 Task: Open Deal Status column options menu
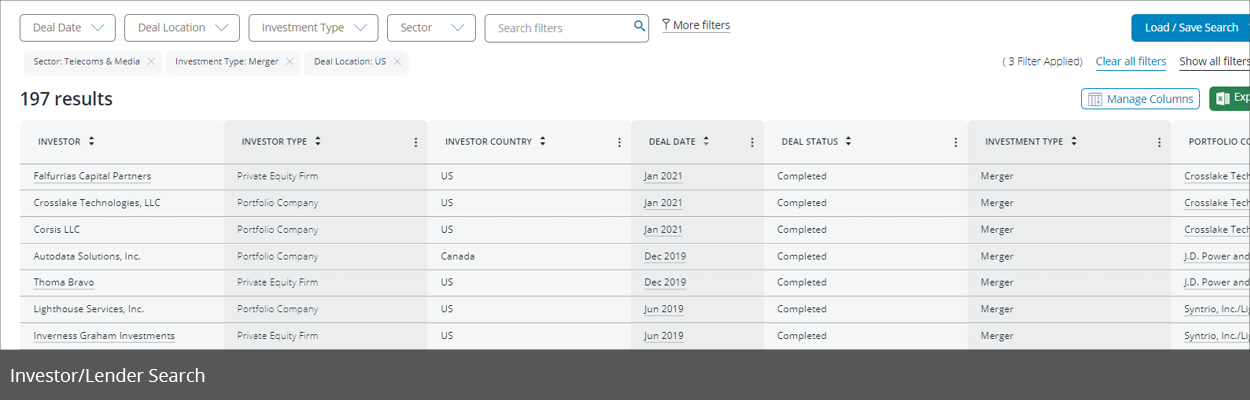click(955, 142)
